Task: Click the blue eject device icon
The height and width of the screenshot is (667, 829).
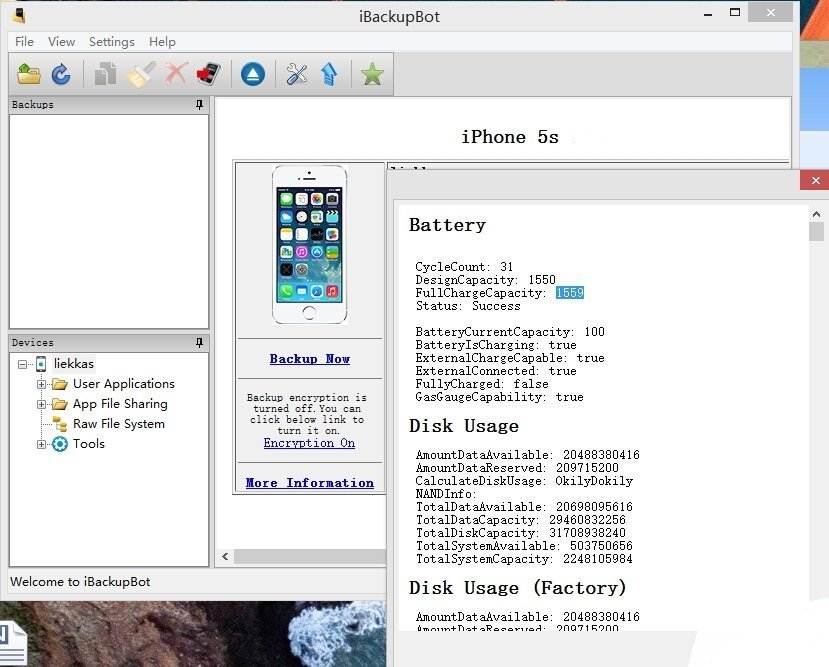Action: (253, 74)
